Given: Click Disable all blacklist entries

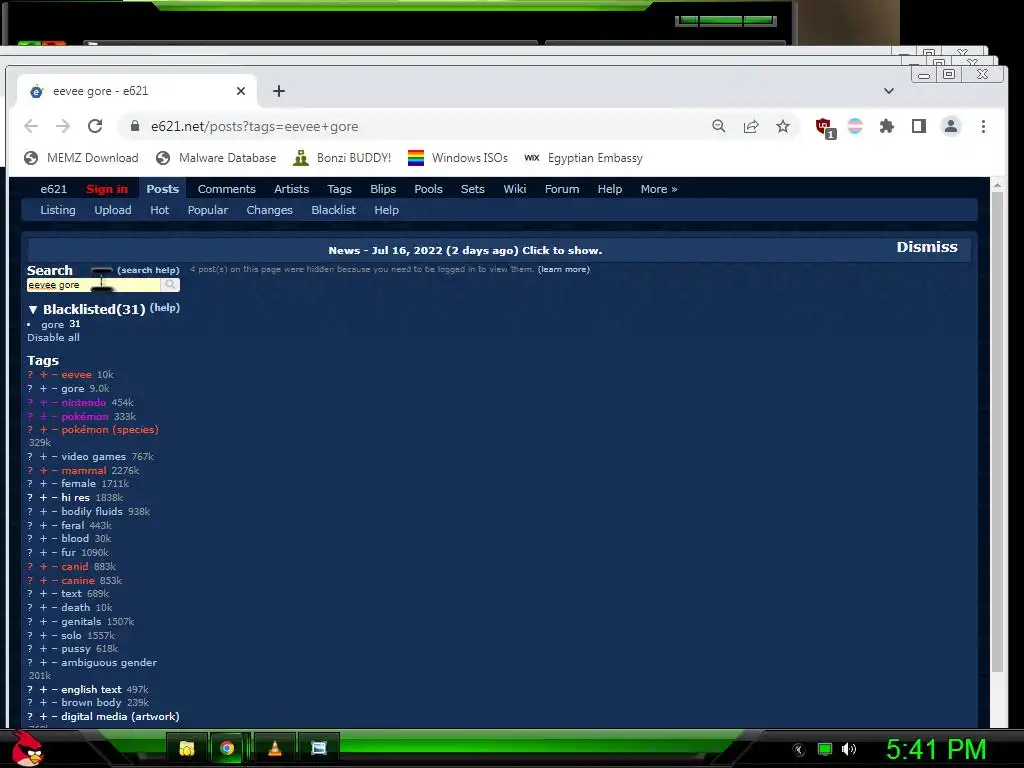Looking at the screenshot, I should click(54, 338).
